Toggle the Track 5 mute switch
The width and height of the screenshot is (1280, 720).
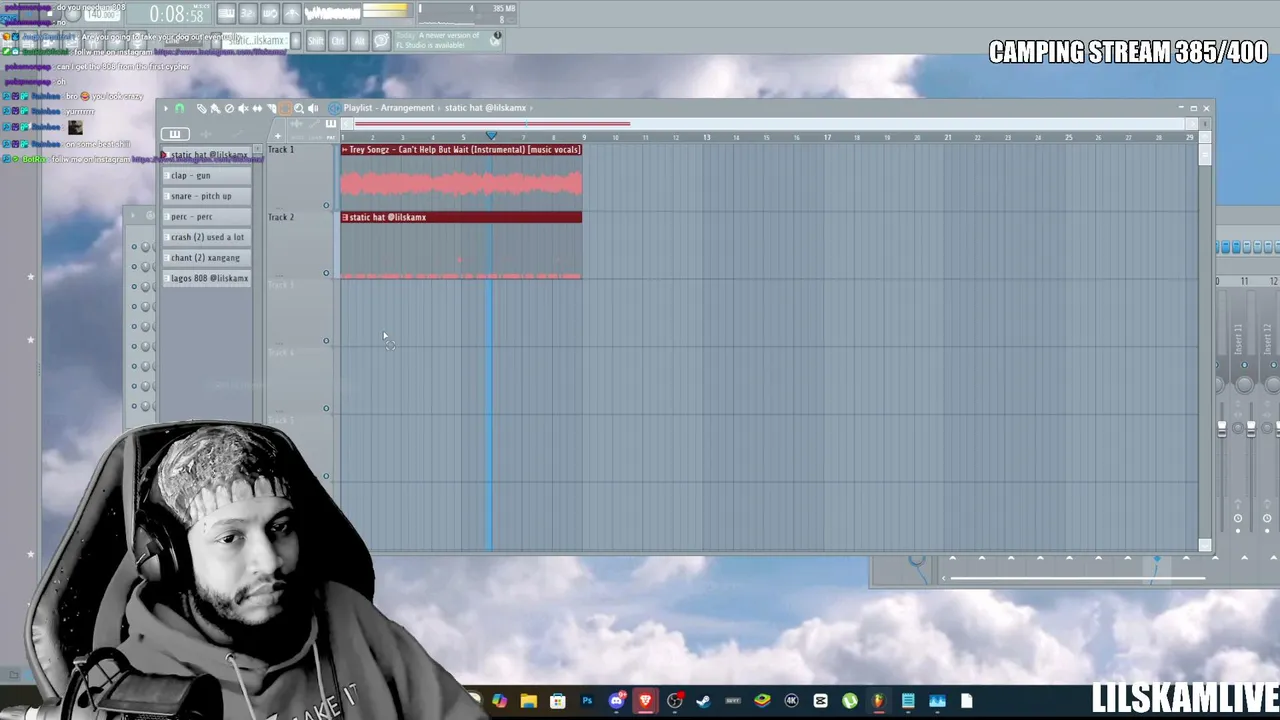click(x=326, y=476)
